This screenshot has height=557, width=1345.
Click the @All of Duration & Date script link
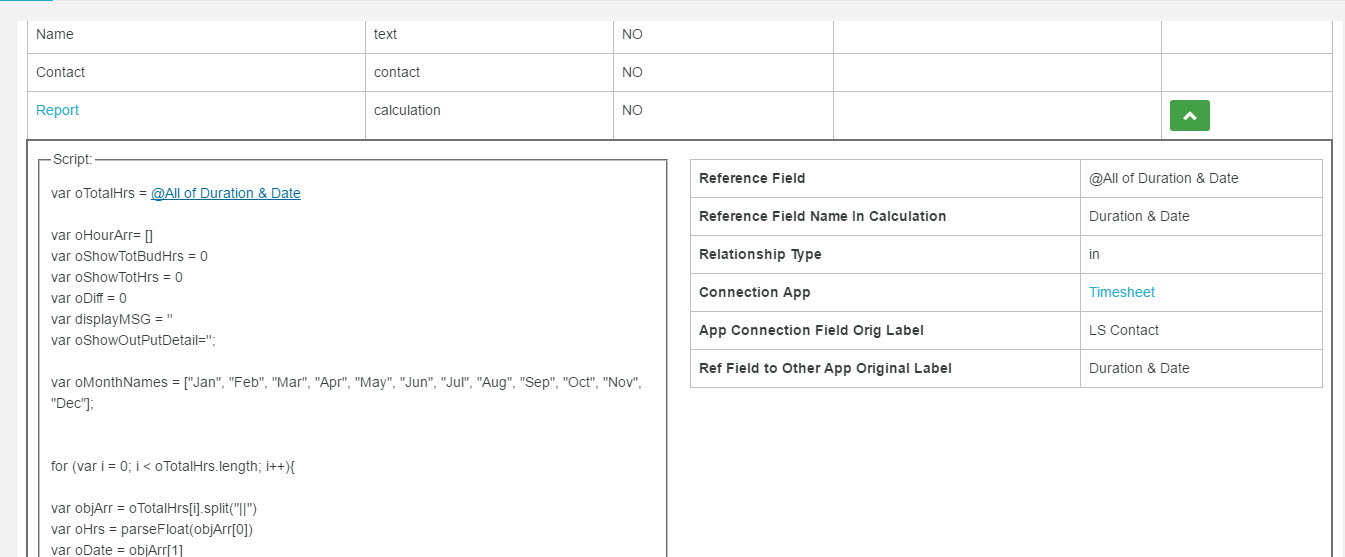pyautogui.click(x=225, y=194)
